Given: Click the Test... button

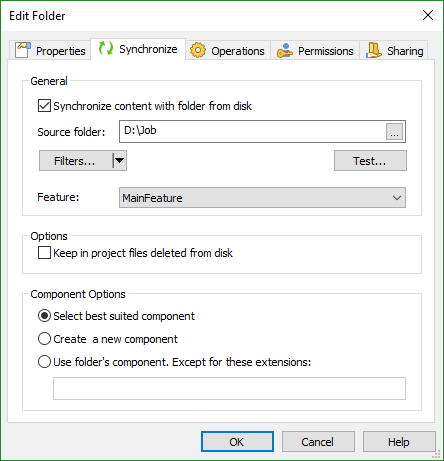Looking at the screenshot, I should pos(370,161).
